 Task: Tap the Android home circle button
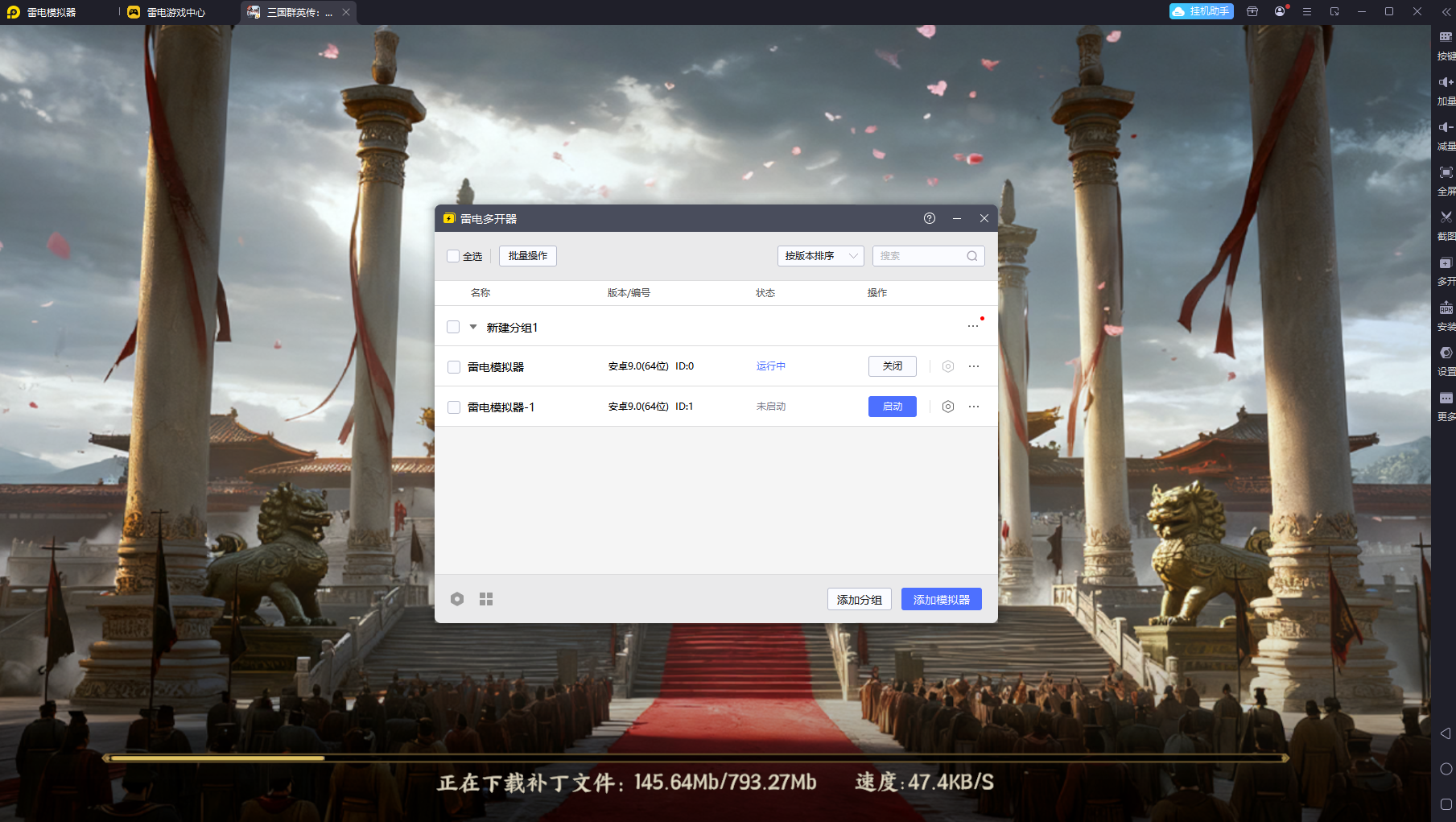(1446, 769)
